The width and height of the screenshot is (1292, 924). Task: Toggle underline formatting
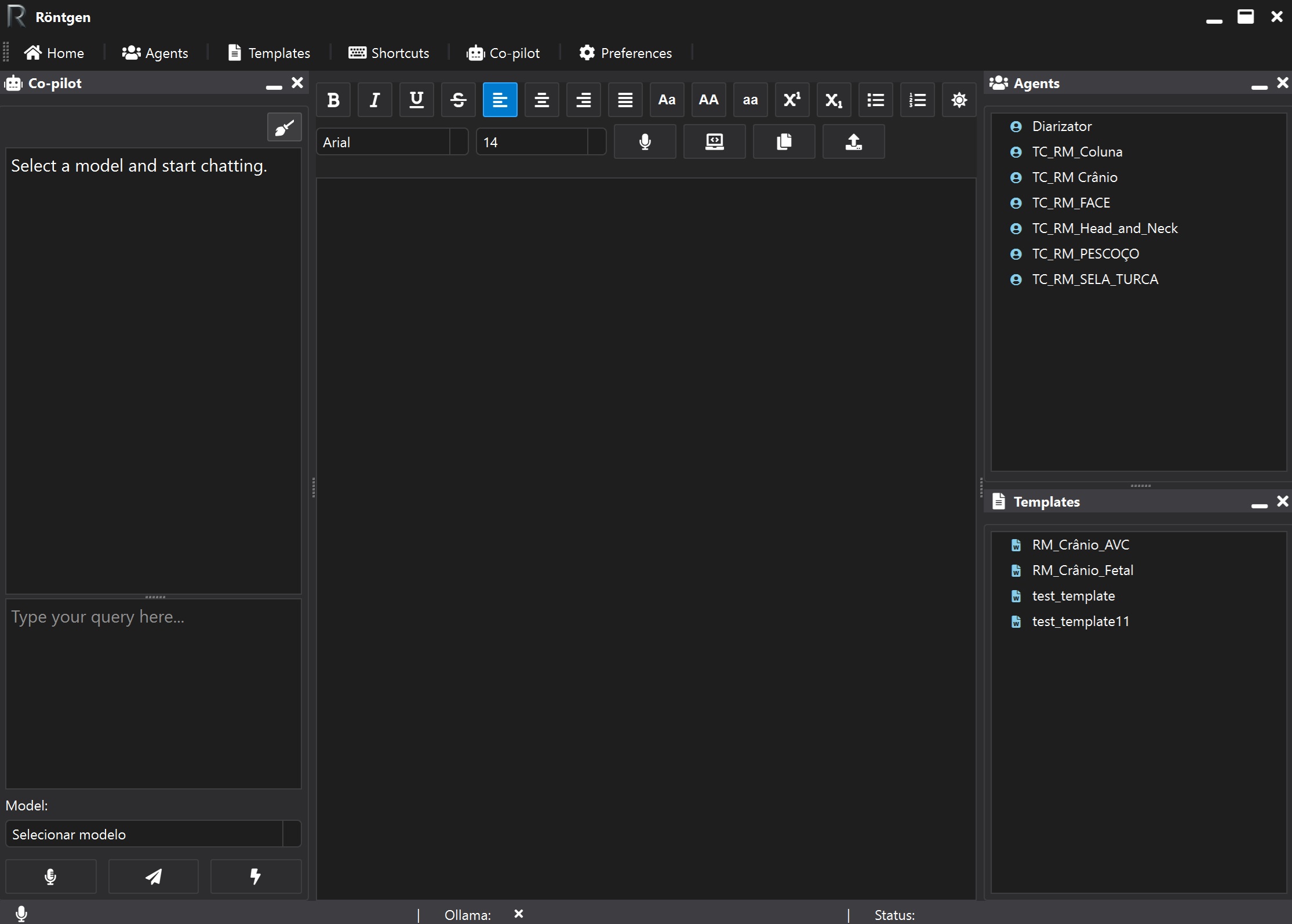coord(417,100)
